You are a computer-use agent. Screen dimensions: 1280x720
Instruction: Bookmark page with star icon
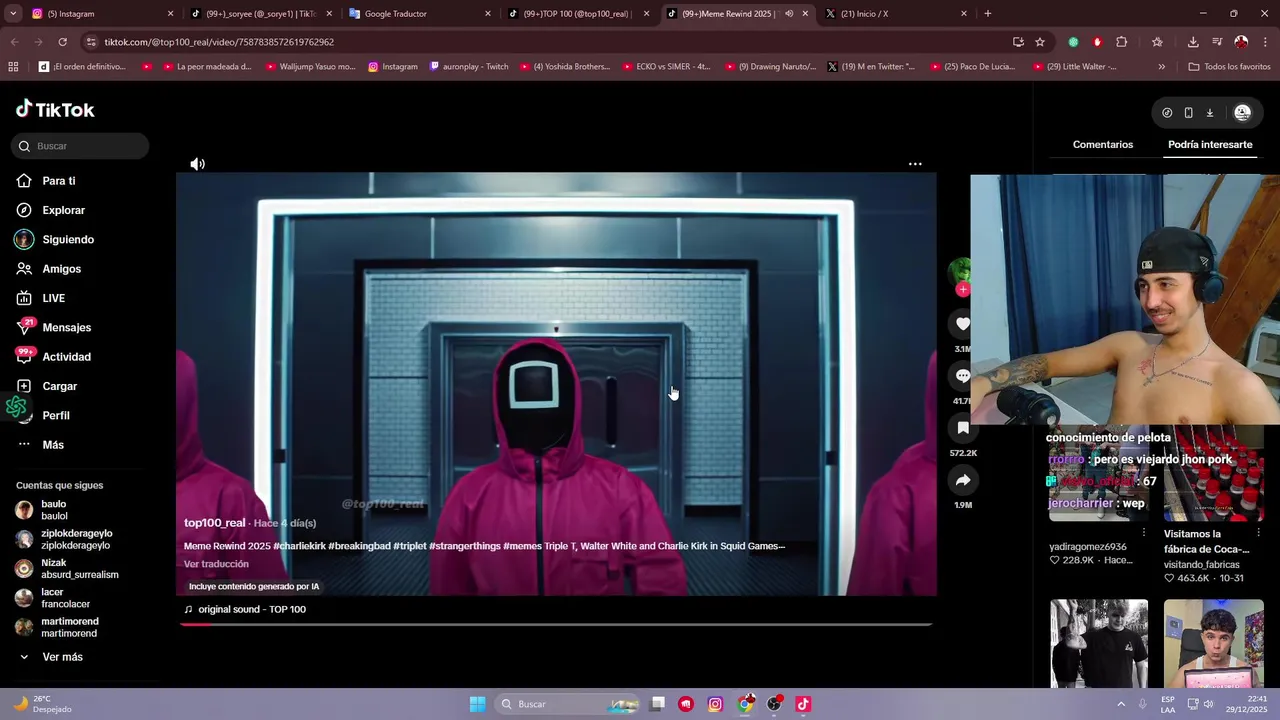(x=1040, y=42)
